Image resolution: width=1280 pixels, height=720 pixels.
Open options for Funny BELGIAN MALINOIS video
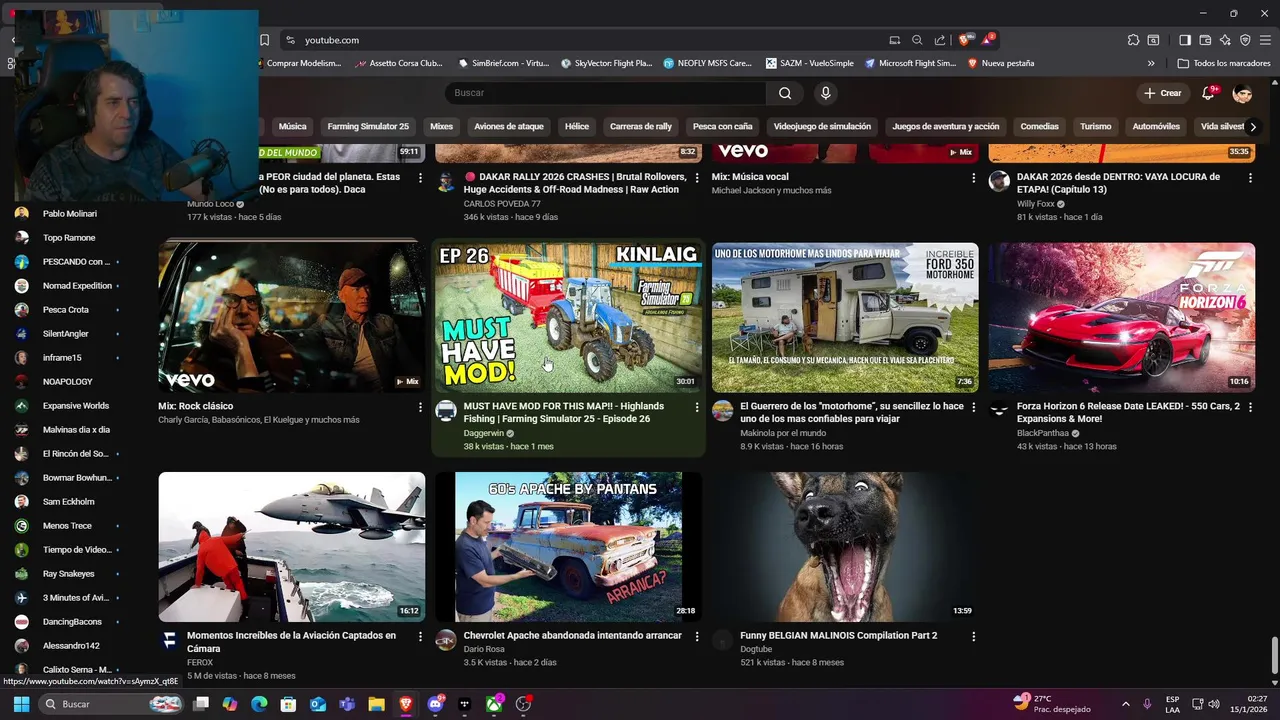tap(973, 636)
